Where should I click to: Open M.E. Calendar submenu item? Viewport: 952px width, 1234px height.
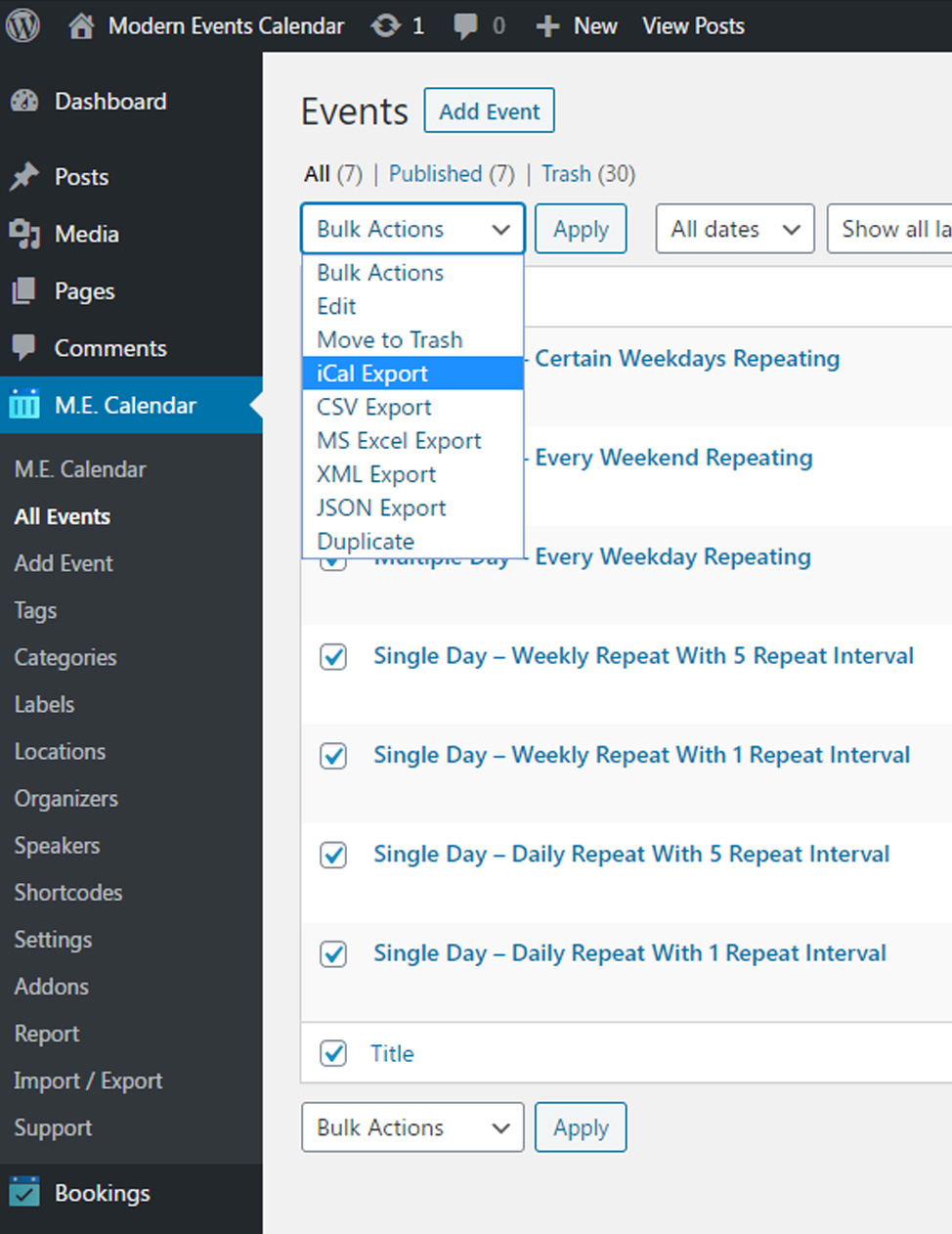click(x=80, y=469)
